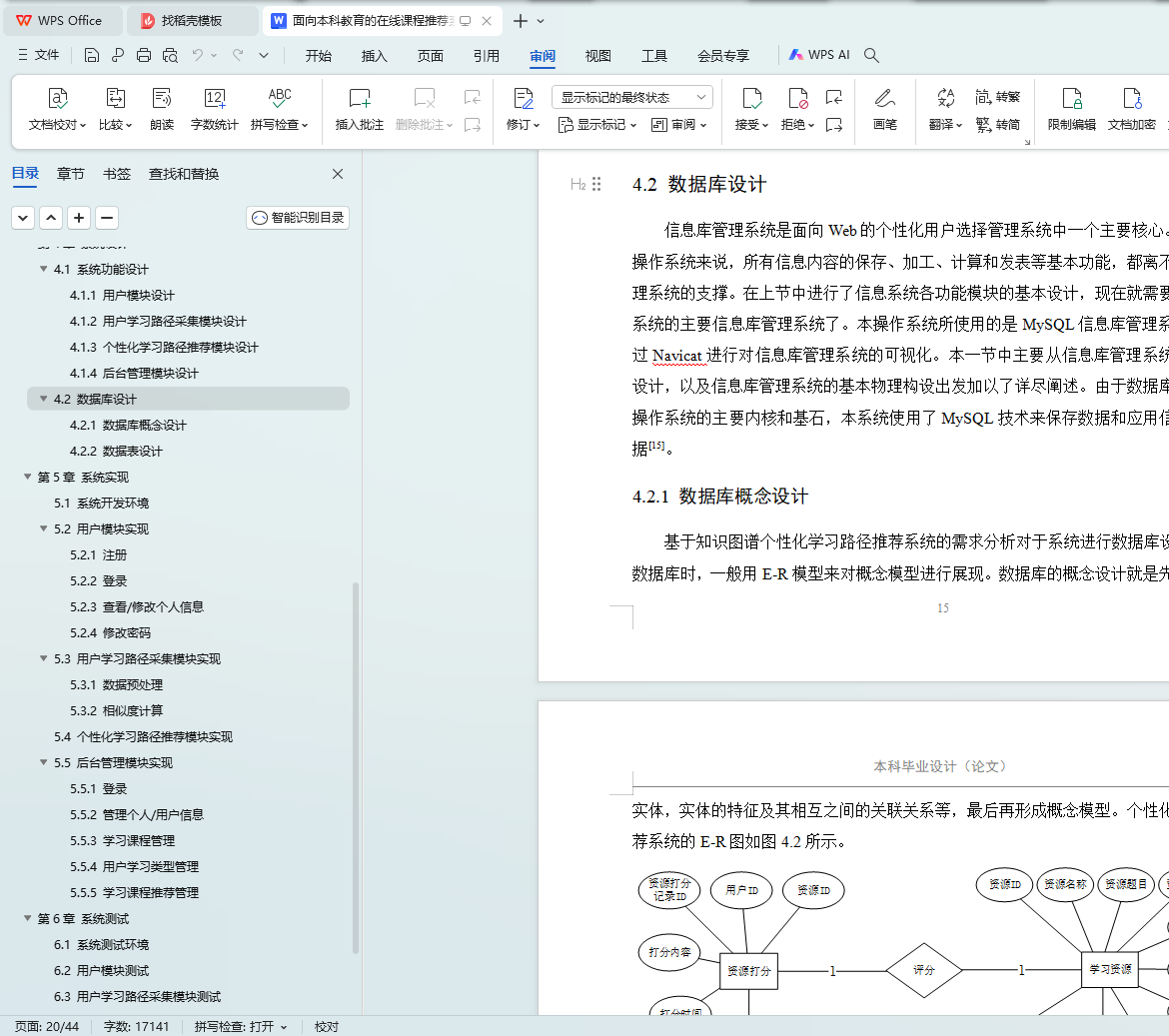Click the outline pane vertical scrollbar
The image size is (1169, 1036).
pyautogui.click(x=356, y=767)
